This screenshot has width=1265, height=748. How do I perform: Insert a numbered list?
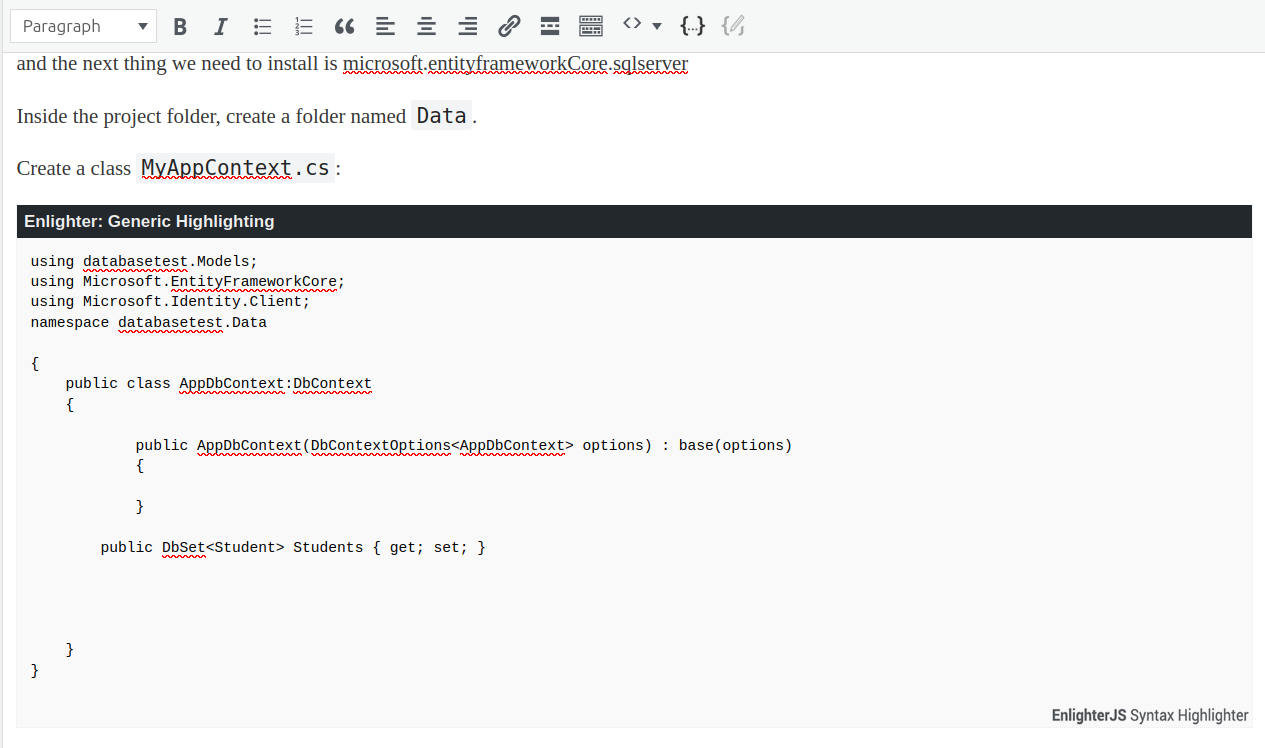(x=304, y=27)
